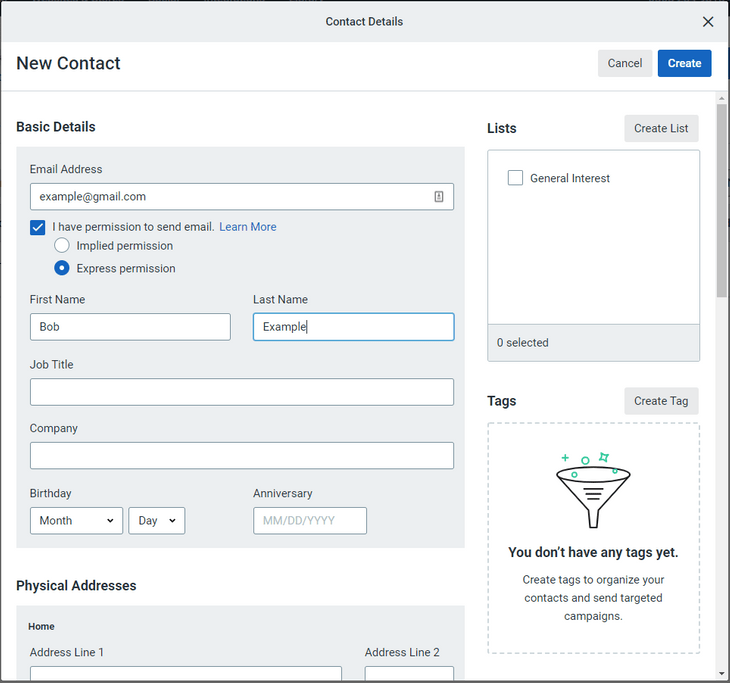Focus the Email Address field
Screen dimensions: 730x683
(x=242, y=196)
